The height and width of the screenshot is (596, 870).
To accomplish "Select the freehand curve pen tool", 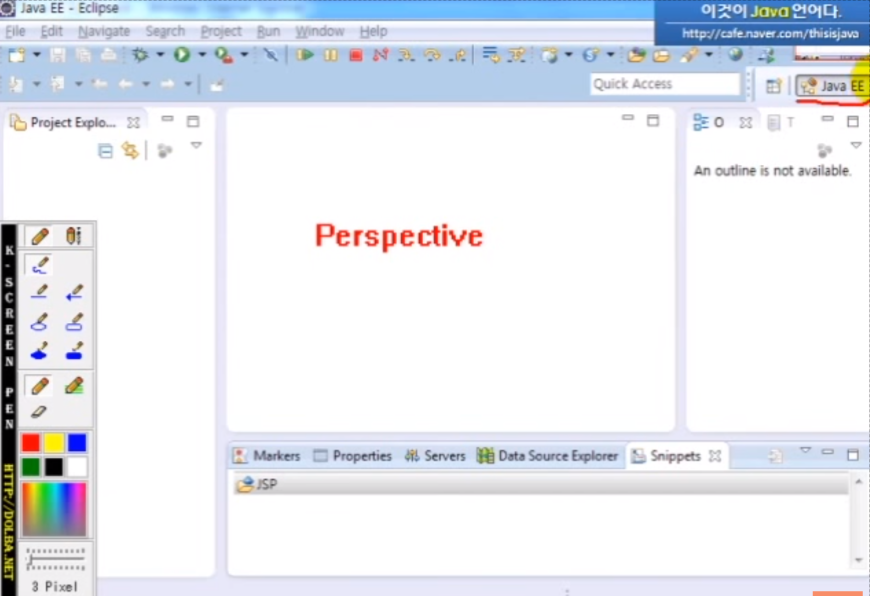I will (x=39, y=265).
